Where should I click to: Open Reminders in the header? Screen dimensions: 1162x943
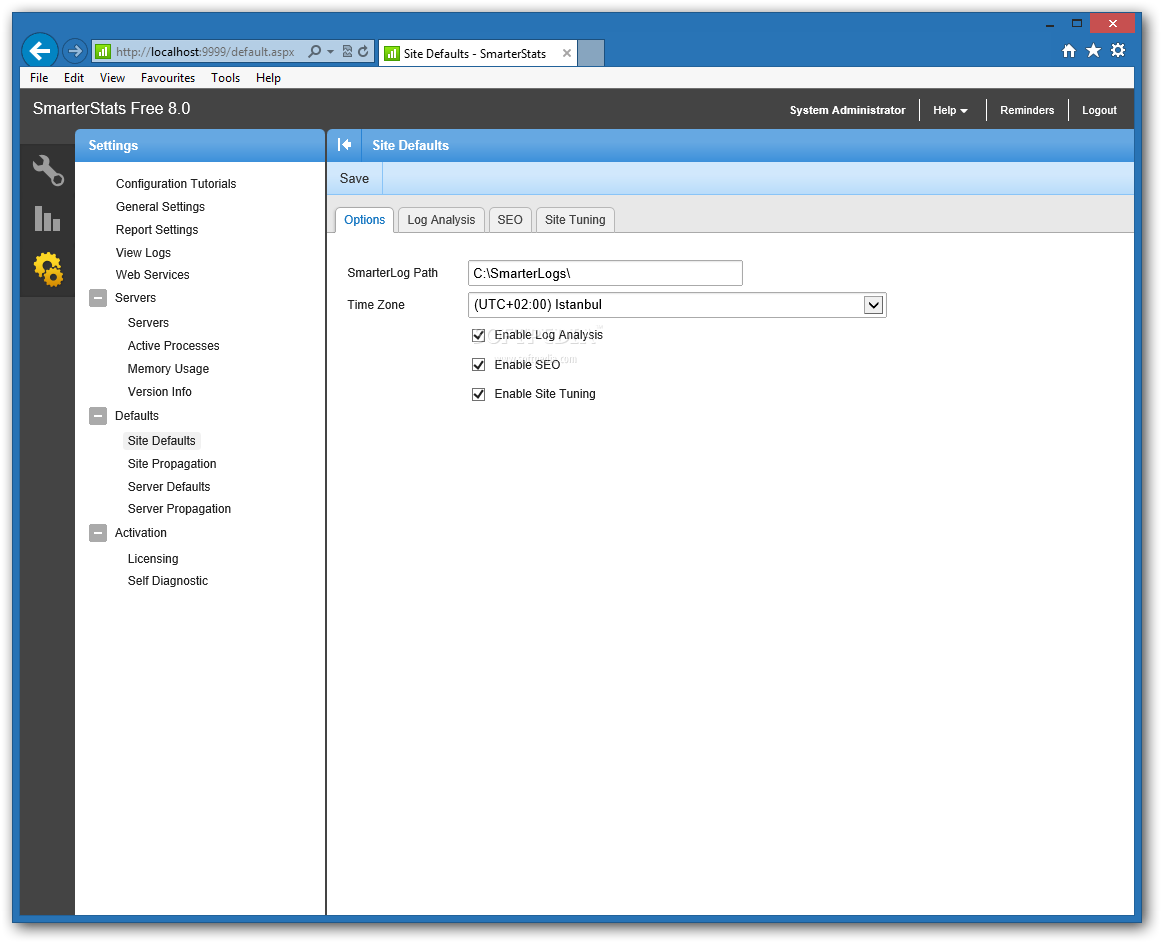pyautogui.click(x=1026, y=110)
